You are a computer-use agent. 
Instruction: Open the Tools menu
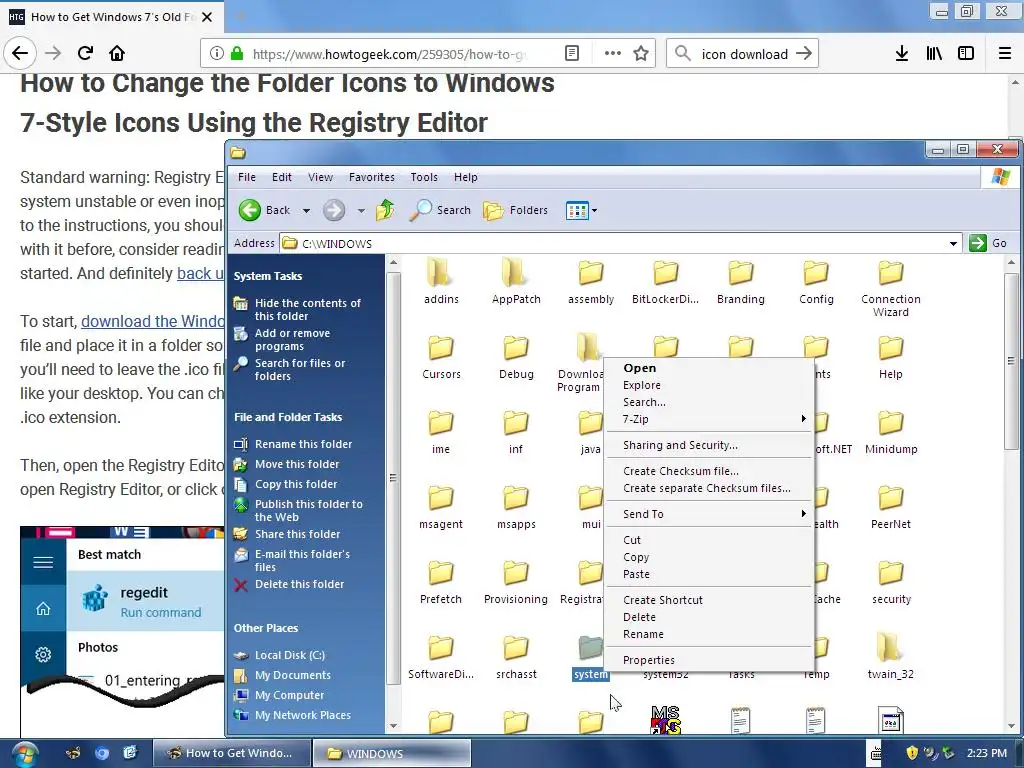click(424, 177)
